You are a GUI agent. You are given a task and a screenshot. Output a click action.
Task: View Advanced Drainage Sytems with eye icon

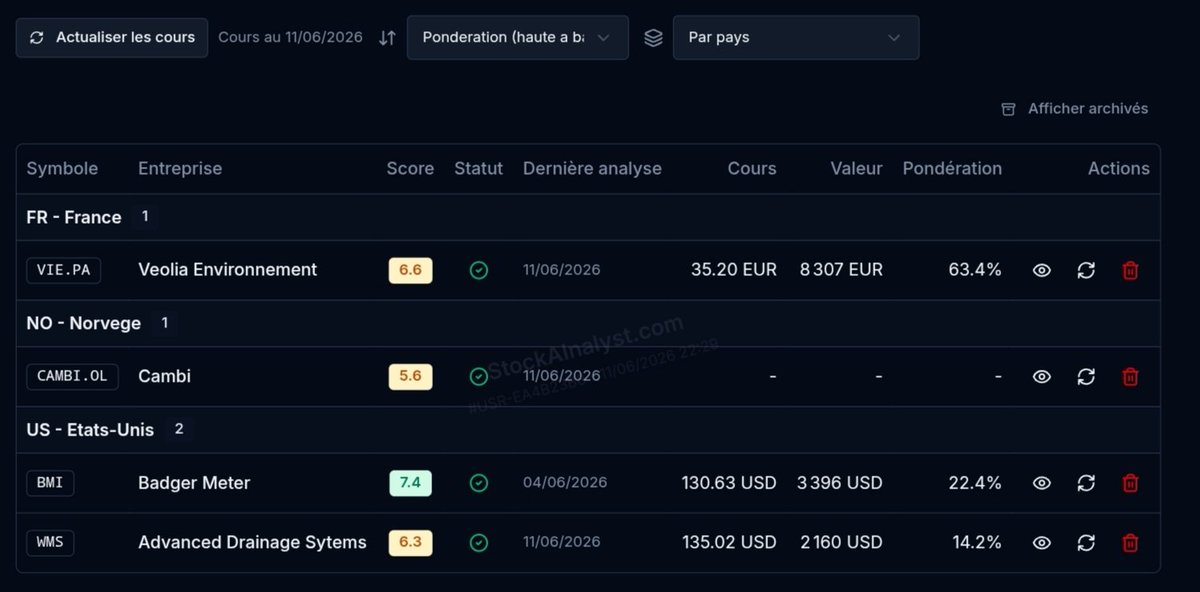(1041, 542)
